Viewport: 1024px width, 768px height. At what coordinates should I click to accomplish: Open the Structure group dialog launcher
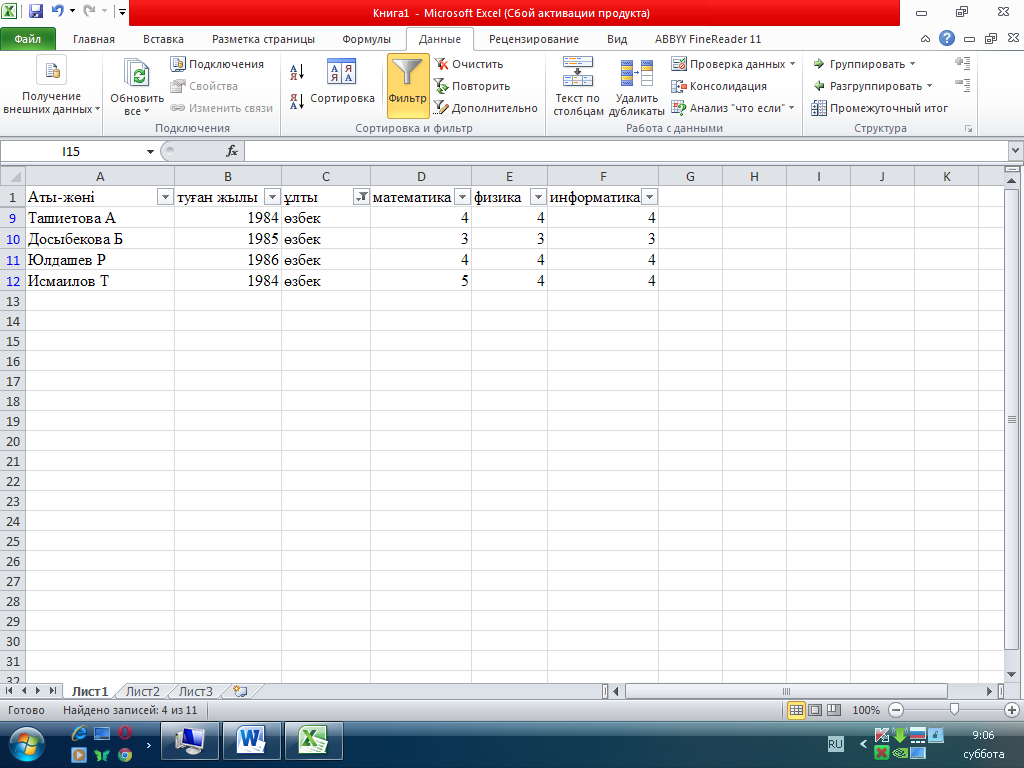[968, 129]
